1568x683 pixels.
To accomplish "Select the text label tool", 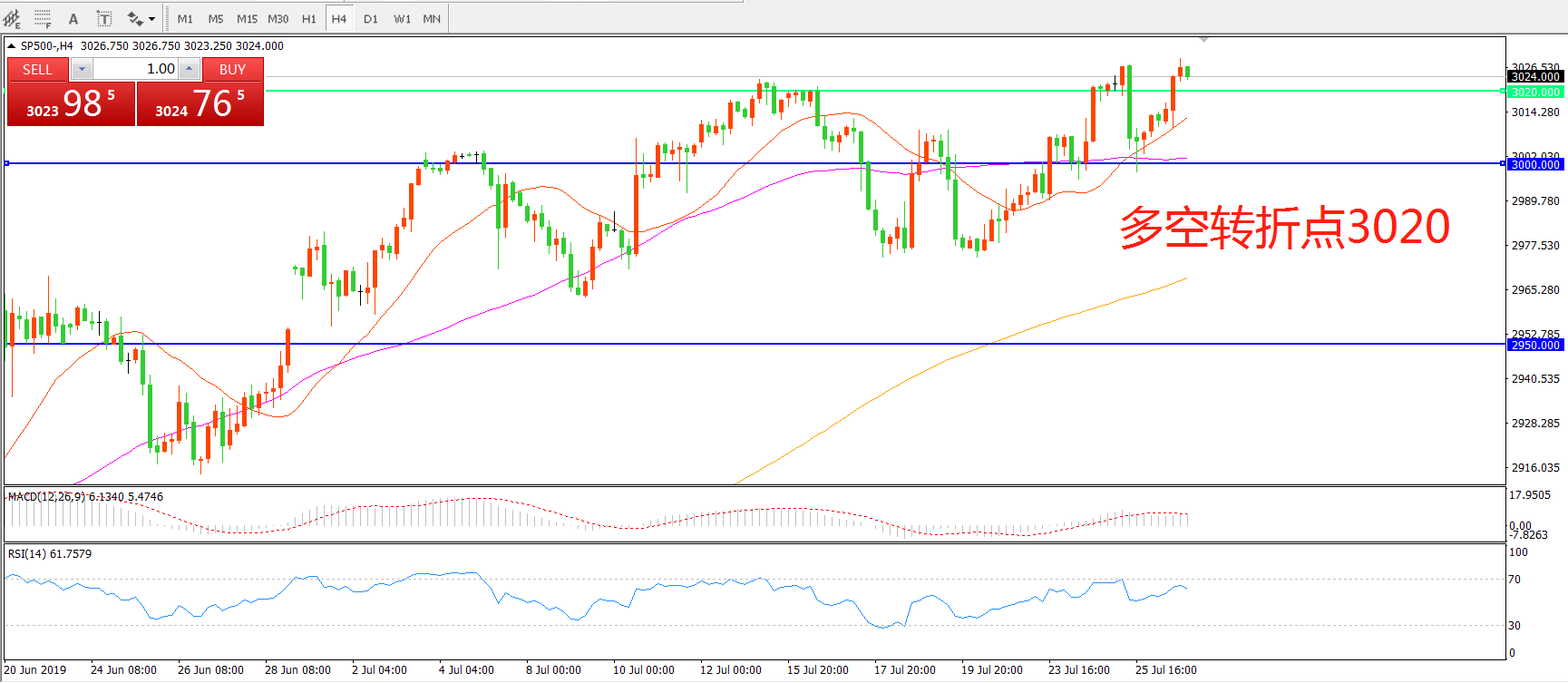I will pos(104,18).
